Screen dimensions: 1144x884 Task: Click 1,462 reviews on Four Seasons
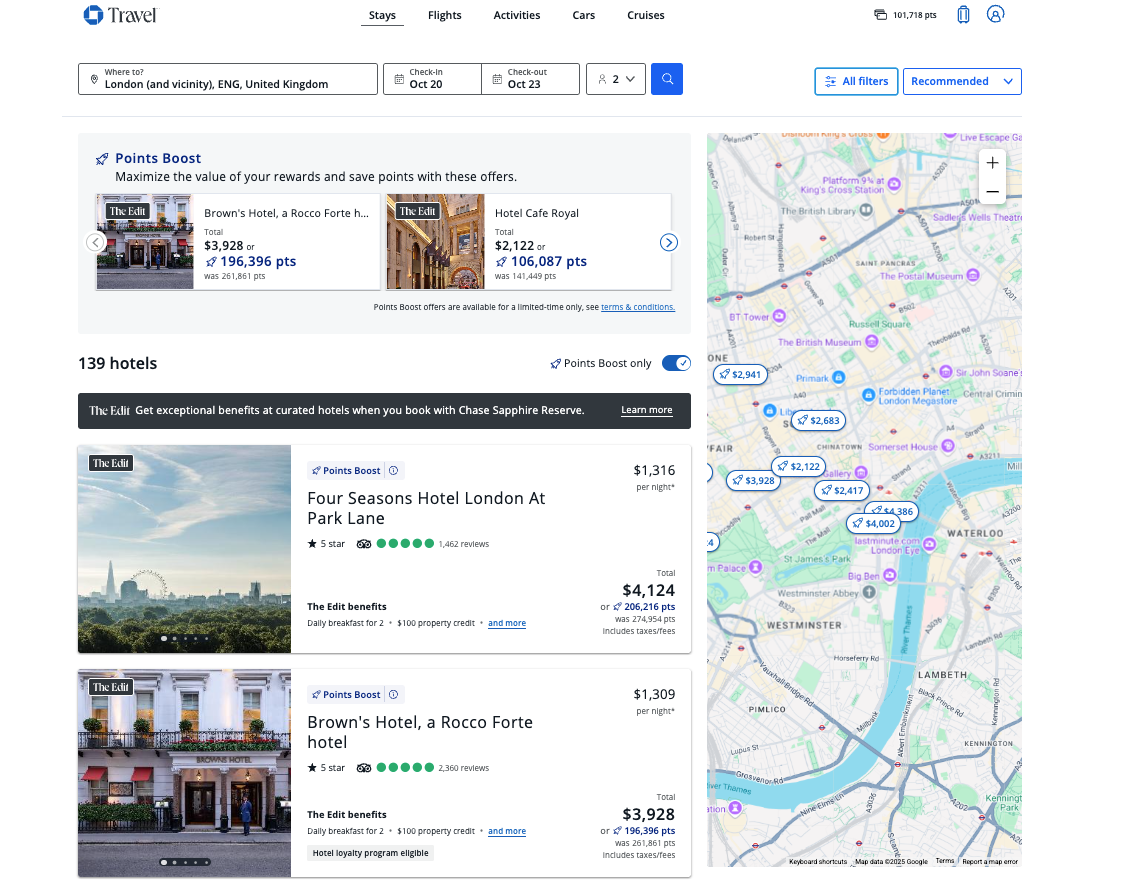point(464,544)
